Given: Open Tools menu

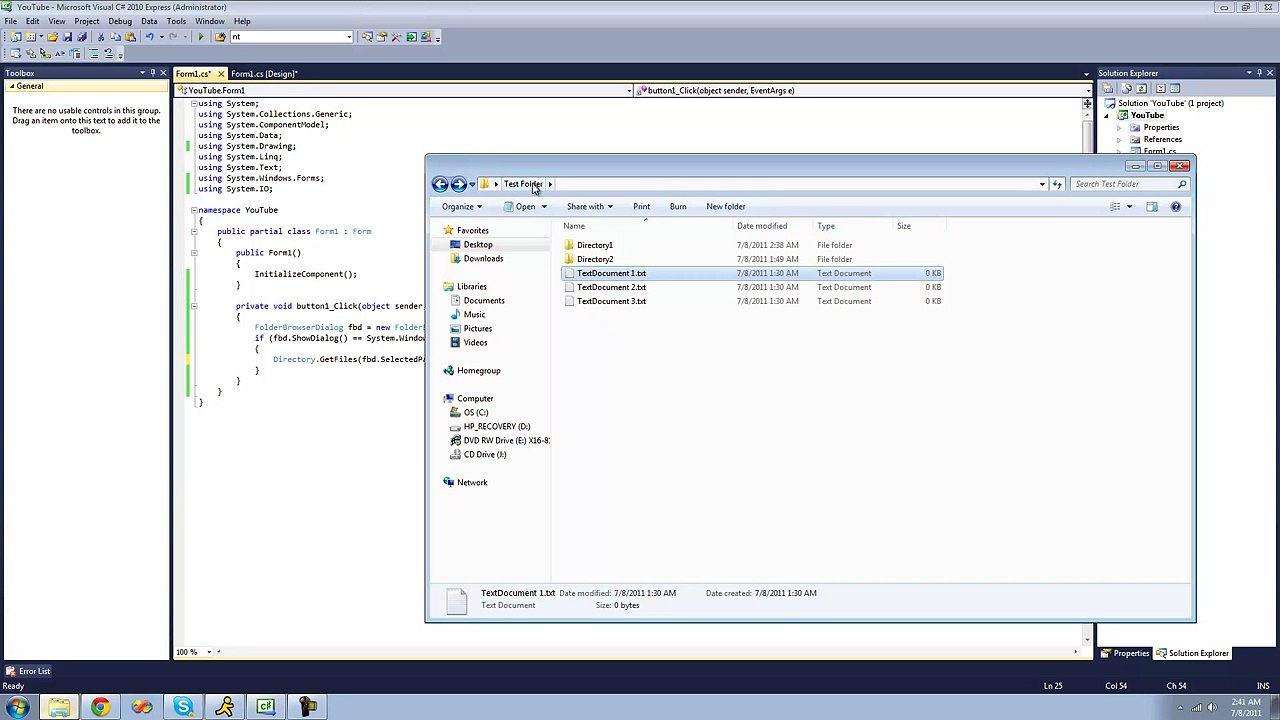Looking at the screenshot, I should (176, 21).
